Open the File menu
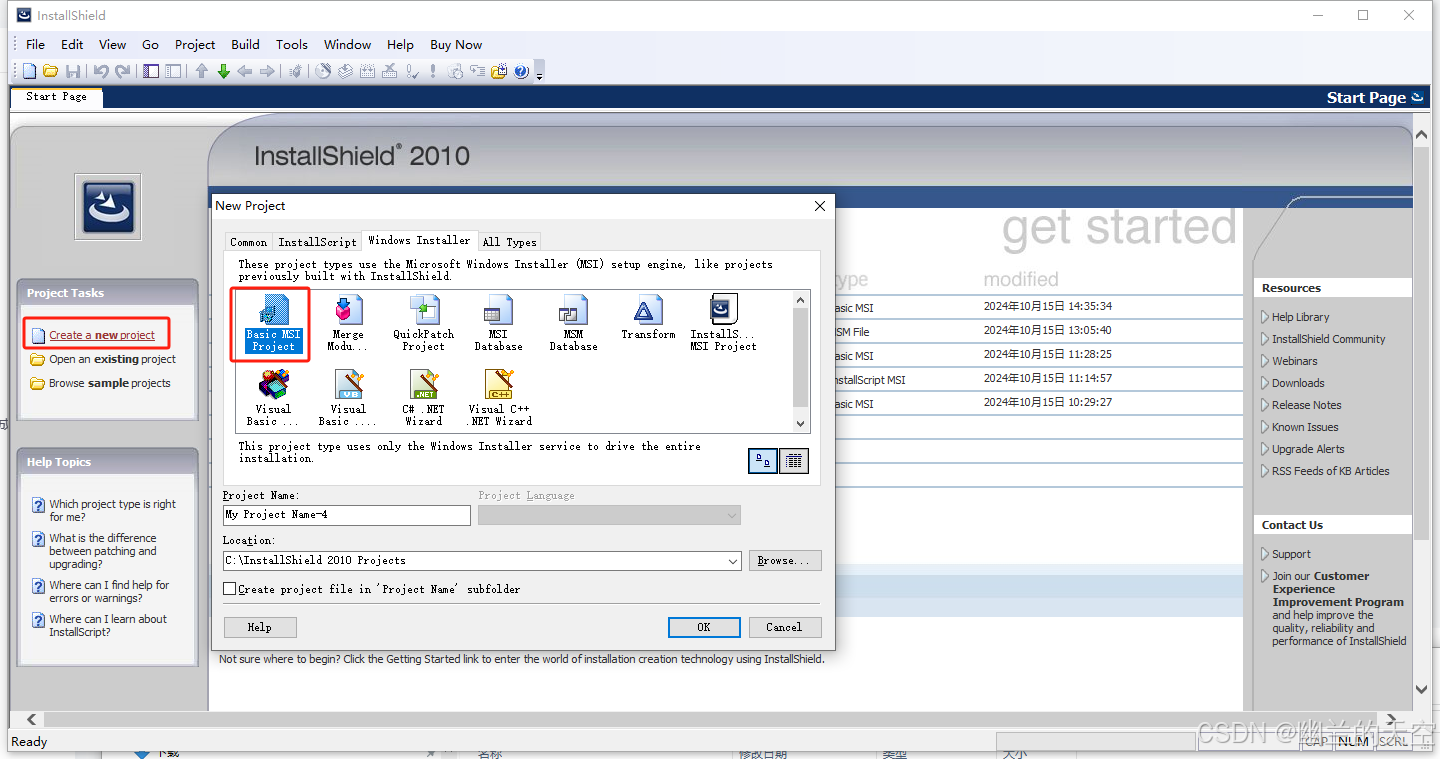The image size is (1440, 759). pyautogui.click(x=35, y=44)
